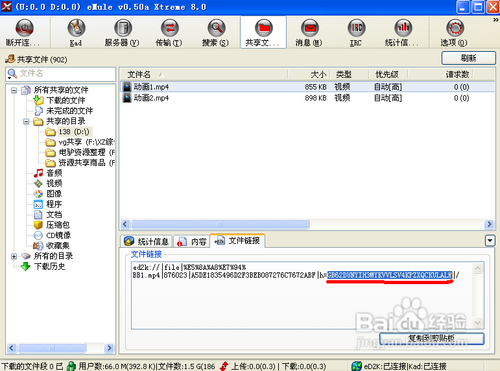Click the upload/download speed status icon
Viewport: 500px width, 371px height.
[x=225, y=366]
